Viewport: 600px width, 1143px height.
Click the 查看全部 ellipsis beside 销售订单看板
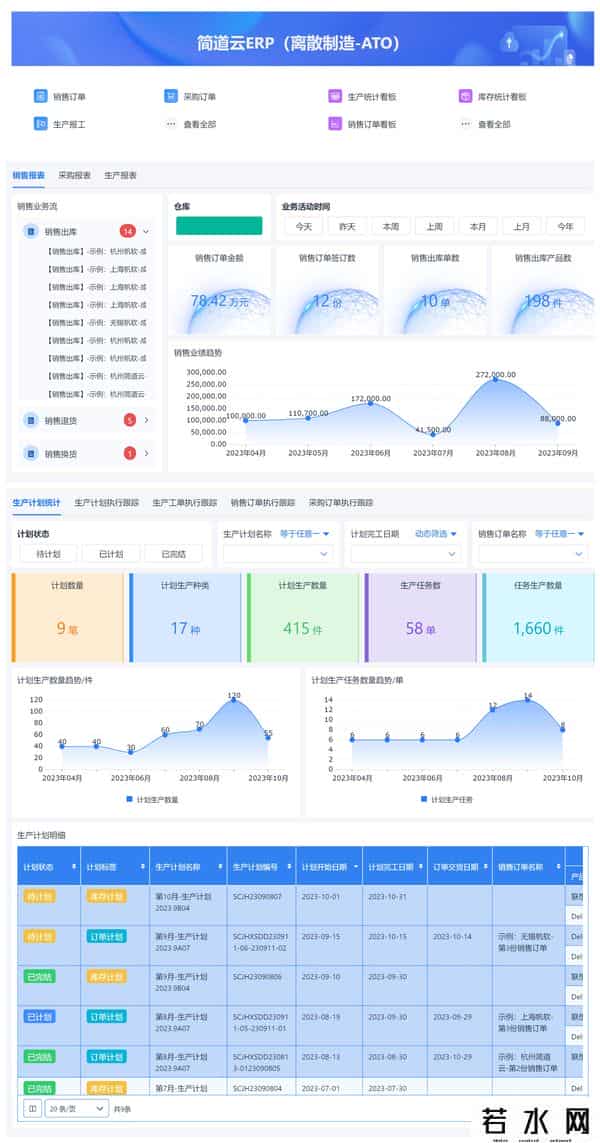point(465,124)
